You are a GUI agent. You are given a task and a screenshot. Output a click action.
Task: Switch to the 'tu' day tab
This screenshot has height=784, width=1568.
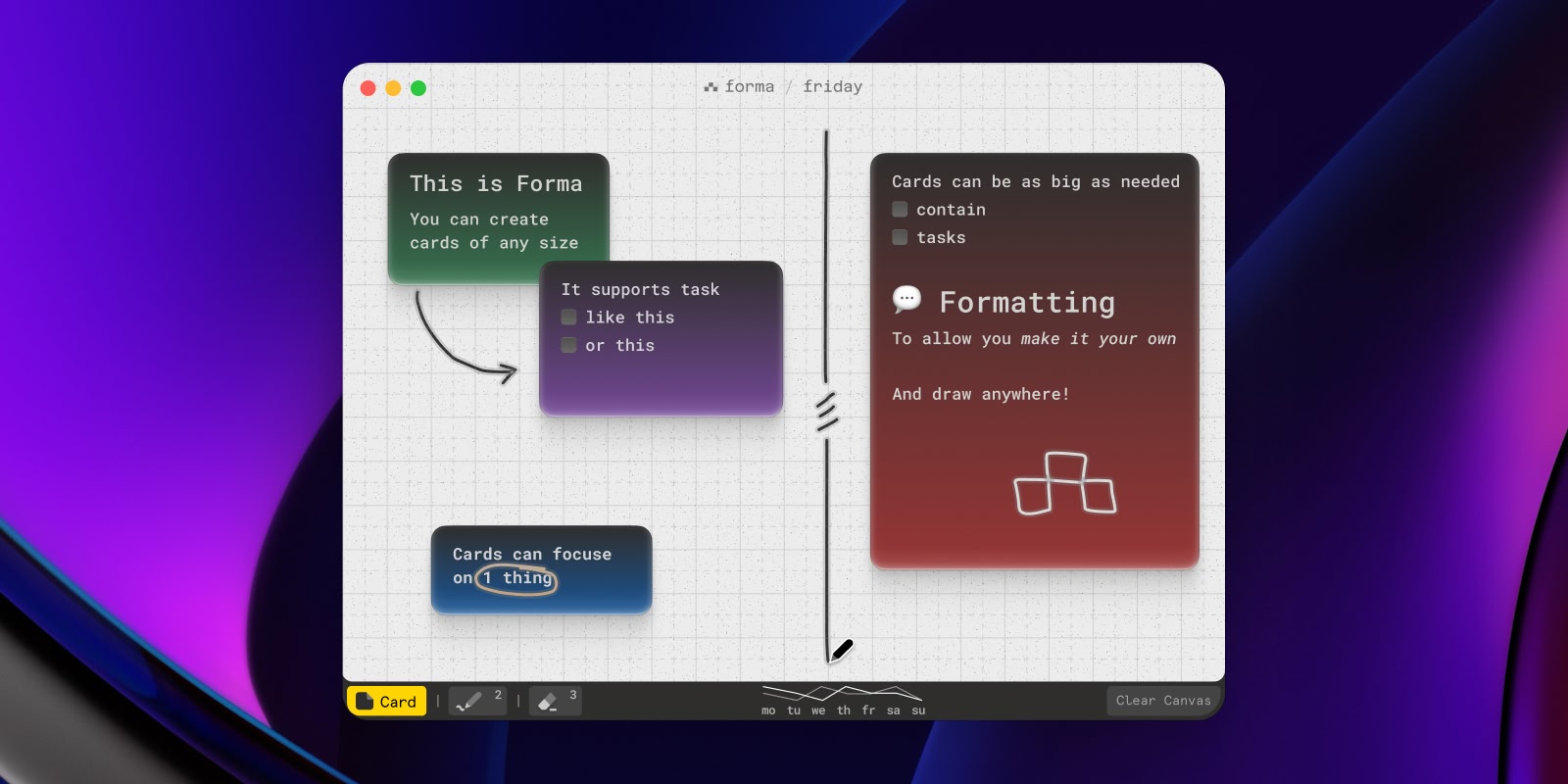[794, 710]
